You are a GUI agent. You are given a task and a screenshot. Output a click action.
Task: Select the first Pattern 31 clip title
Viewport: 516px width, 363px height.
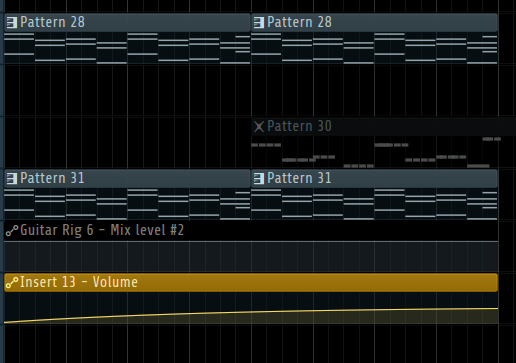click(x=52, y=178)
